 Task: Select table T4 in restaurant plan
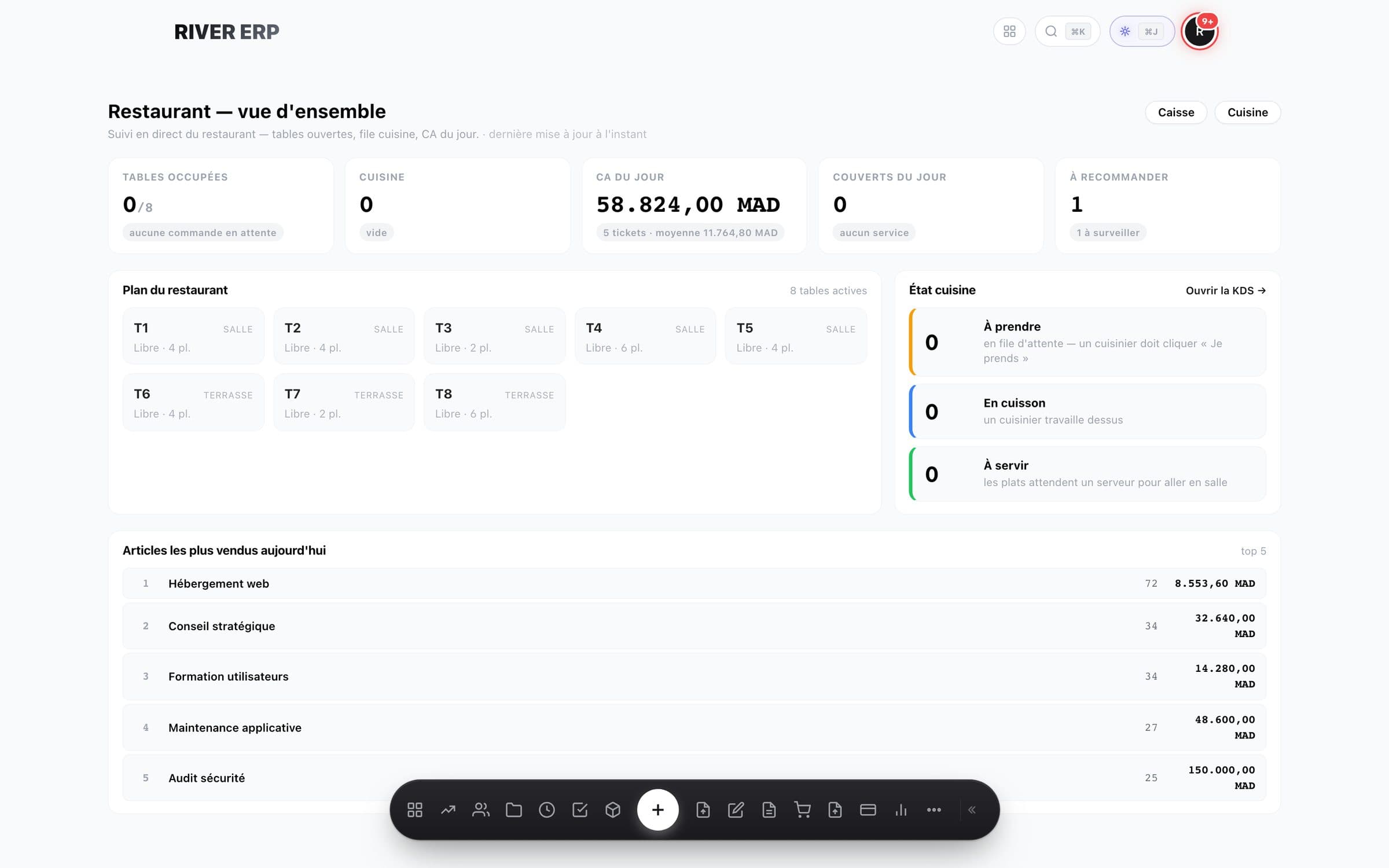click(x=645, y=336)
